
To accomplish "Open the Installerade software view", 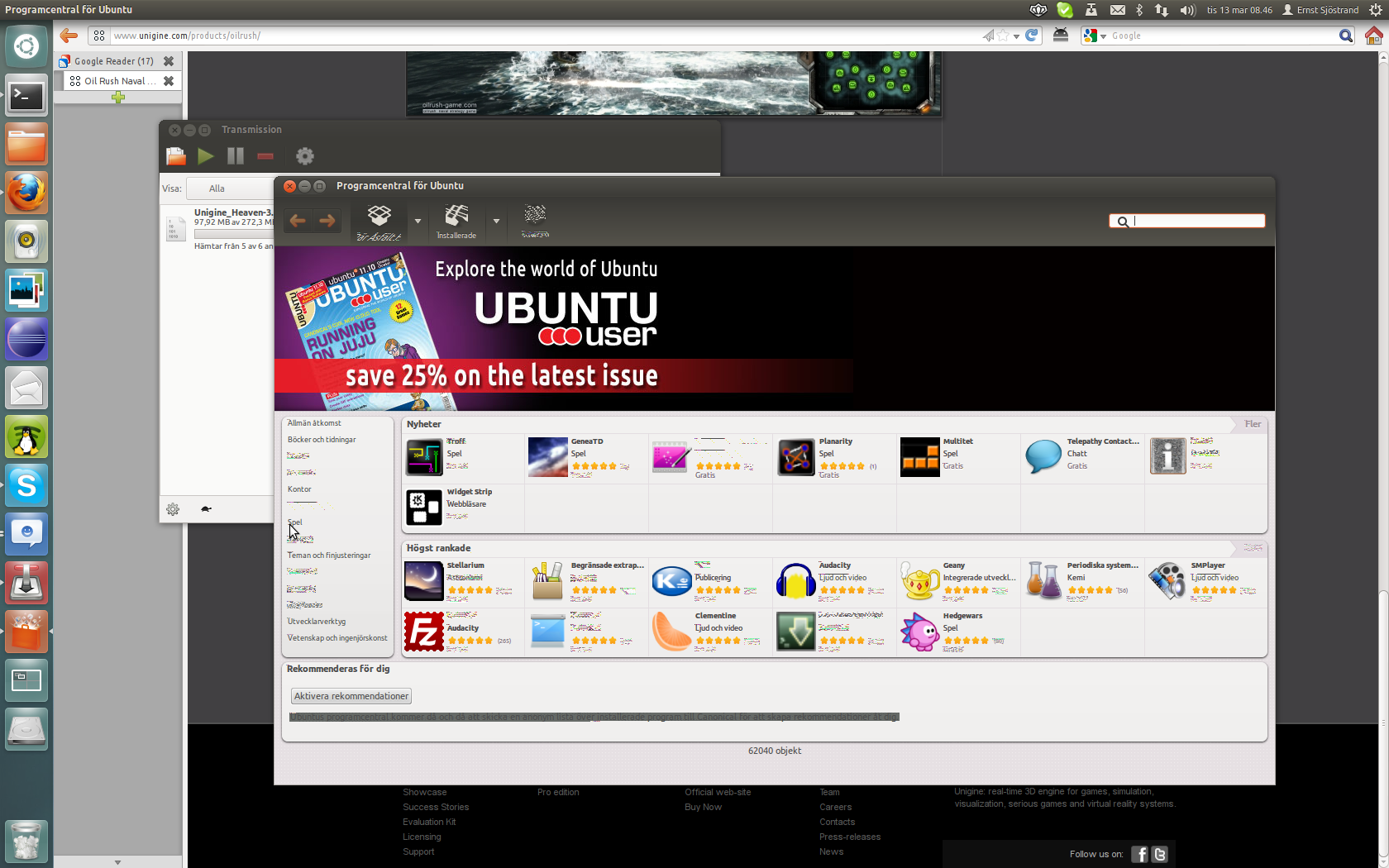I will pyautogui.click(x=456, y=222).
